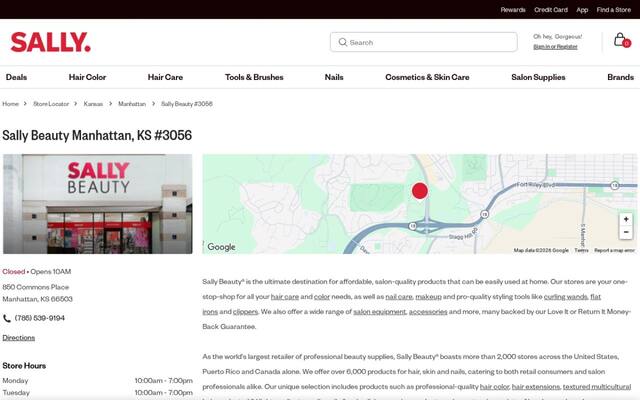Go to the Store Locator breadcrumb

tap(51, 104)
